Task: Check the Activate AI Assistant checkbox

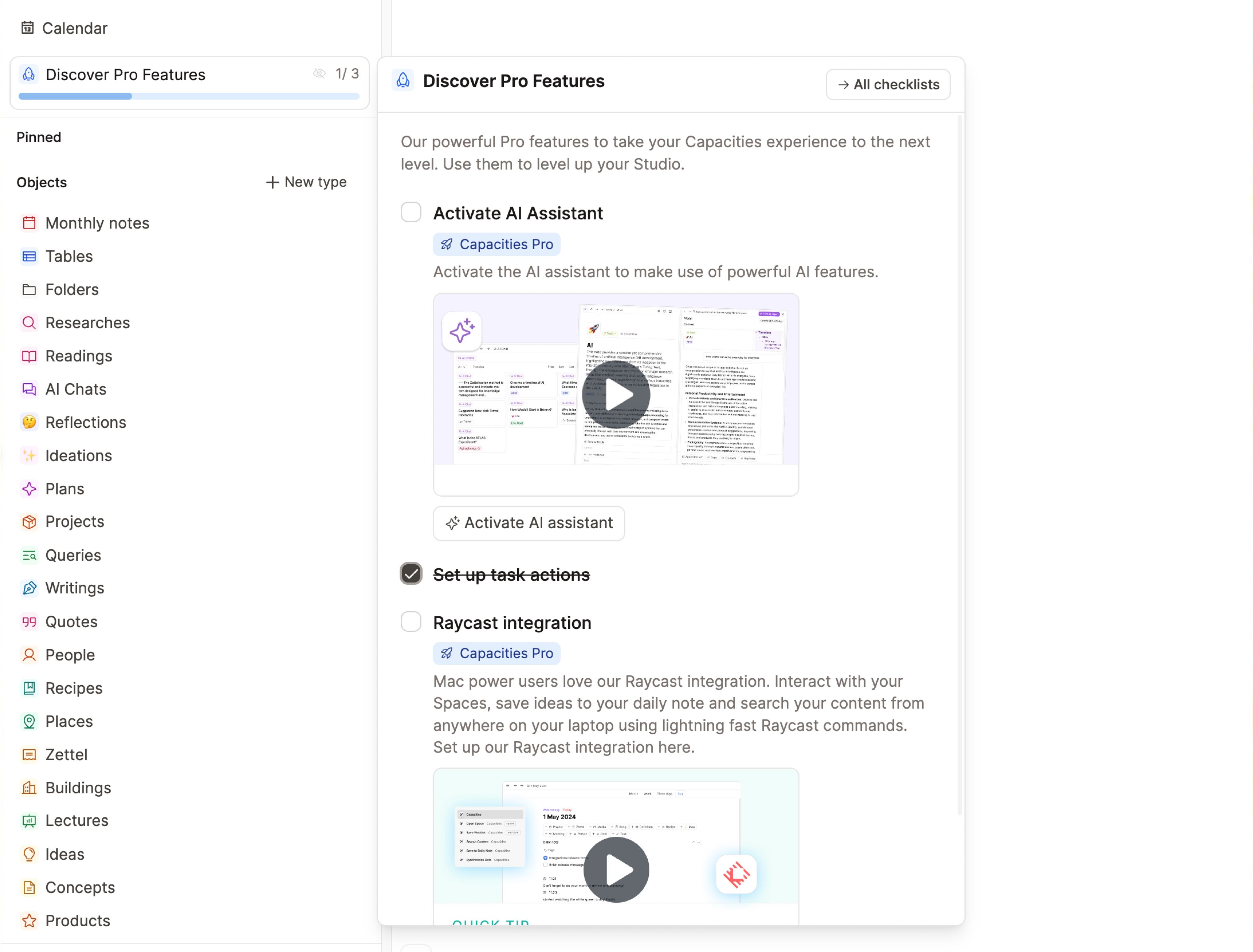Action: point(411,213)
